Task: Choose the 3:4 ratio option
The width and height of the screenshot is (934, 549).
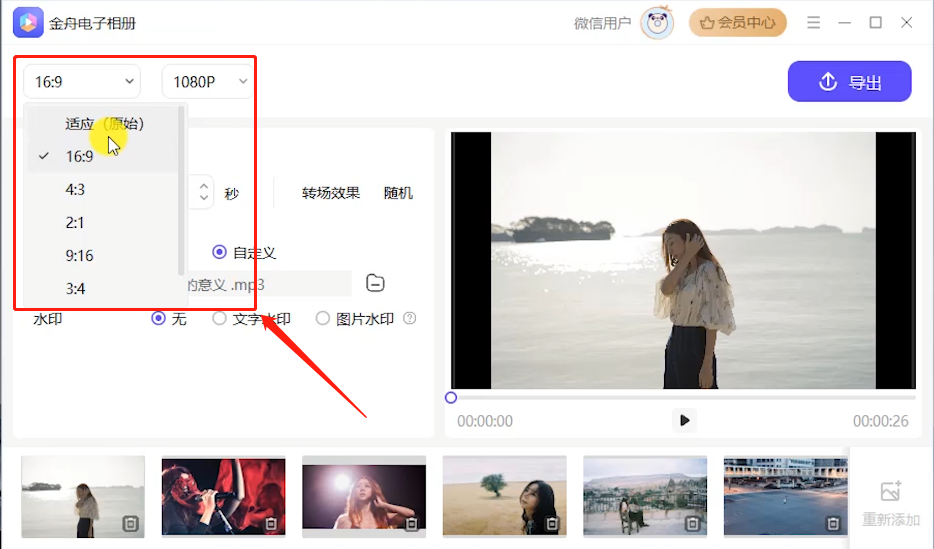Action: click(102, 289)
